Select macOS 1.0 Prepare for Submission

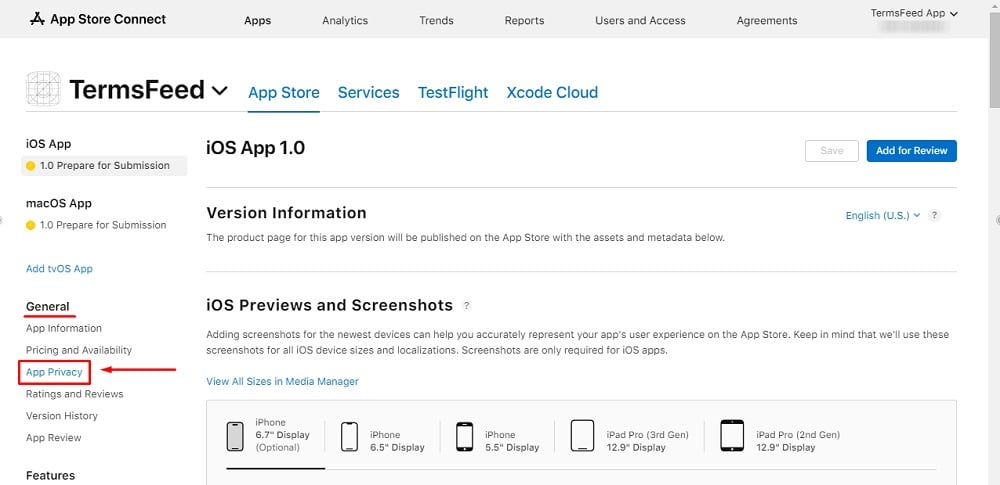point(96,225)
